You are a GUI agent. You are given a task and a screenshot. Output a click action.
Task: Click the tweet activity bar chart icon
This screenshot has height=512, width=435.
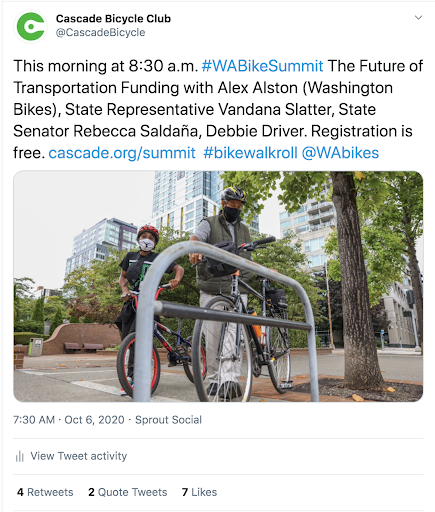pyautogui.click(x=20, y=456)
